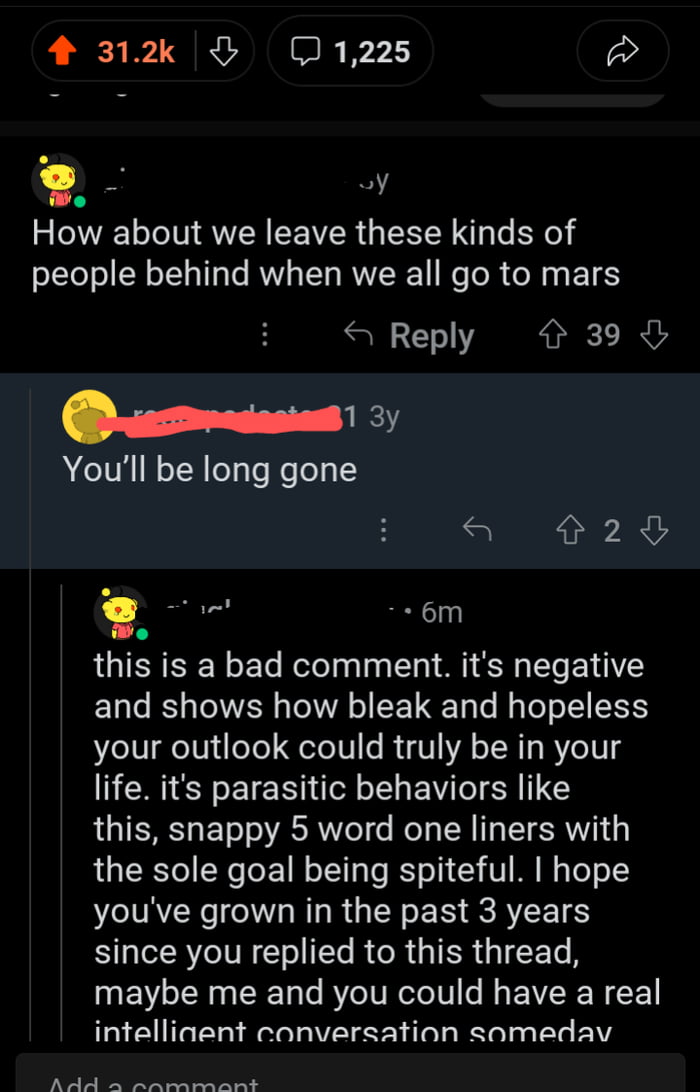Tap the share arrow button
Screen dimensions: 700x1092
622,52
